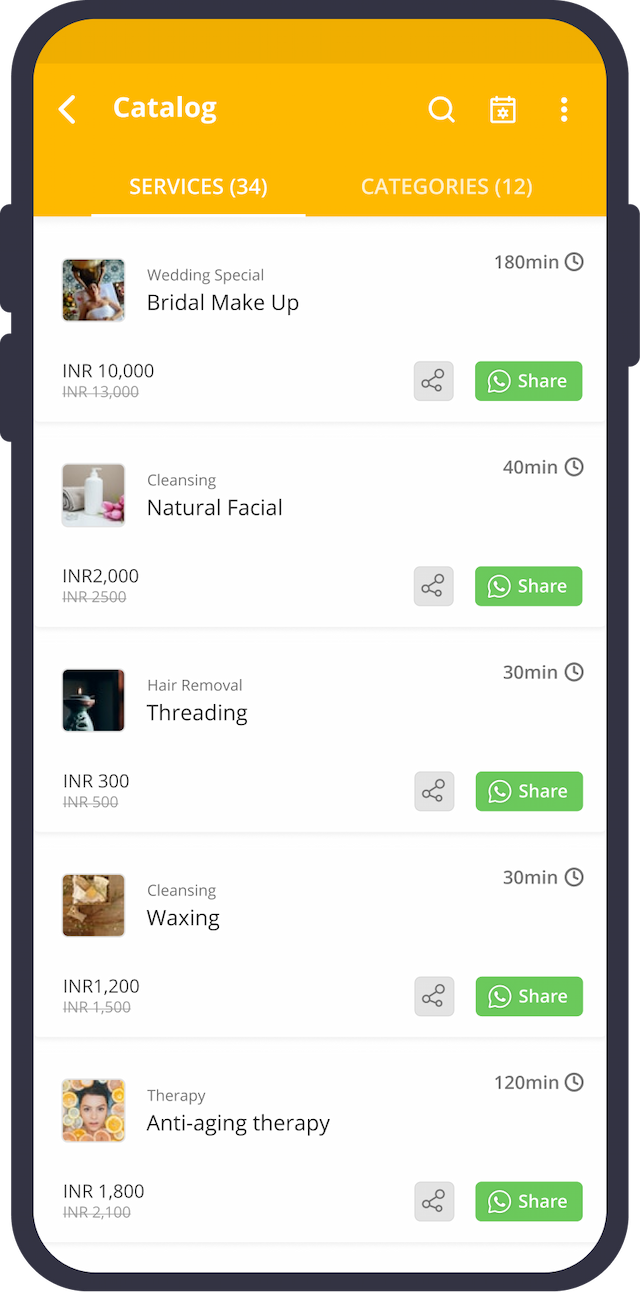The height and width of the screenshot is (1292, 640).
Task: Share Threading via WhatsApp button
Action: click(x=528, y=791)
